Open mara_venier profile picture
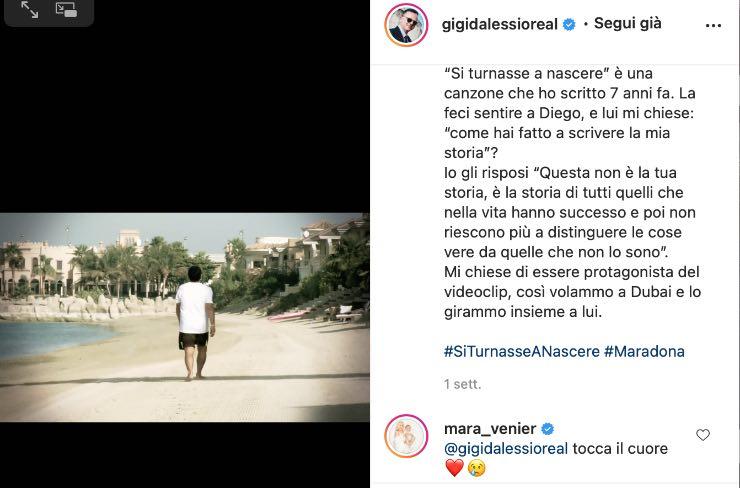 click(406, 436)
